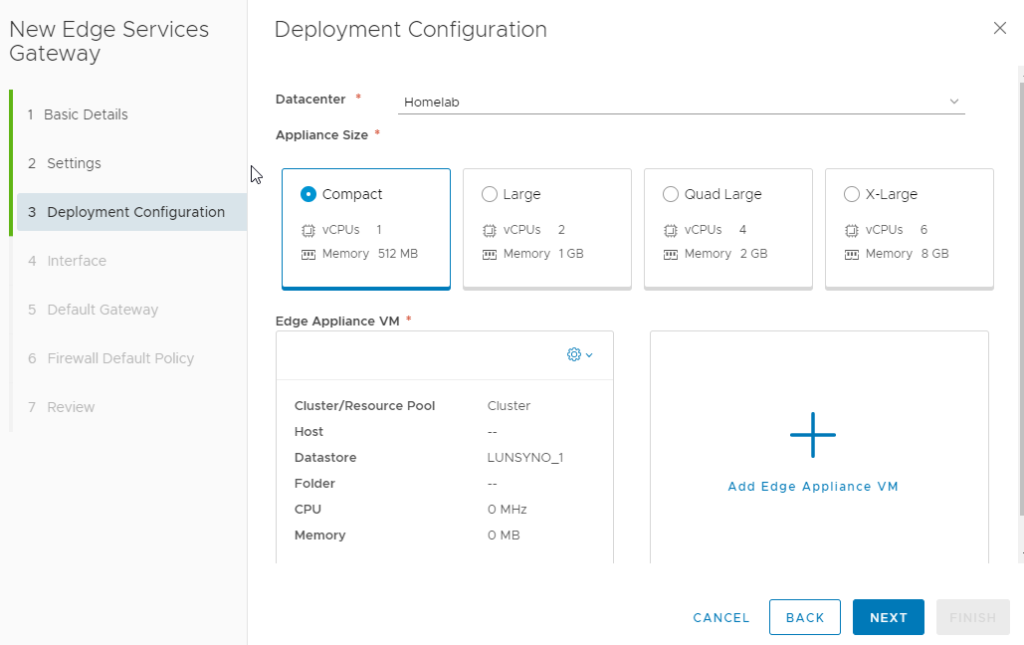This screenshot has width=1024, height=645.
Task: Close the New Edge Services Gateway dialog
Action: coord(999,28)
